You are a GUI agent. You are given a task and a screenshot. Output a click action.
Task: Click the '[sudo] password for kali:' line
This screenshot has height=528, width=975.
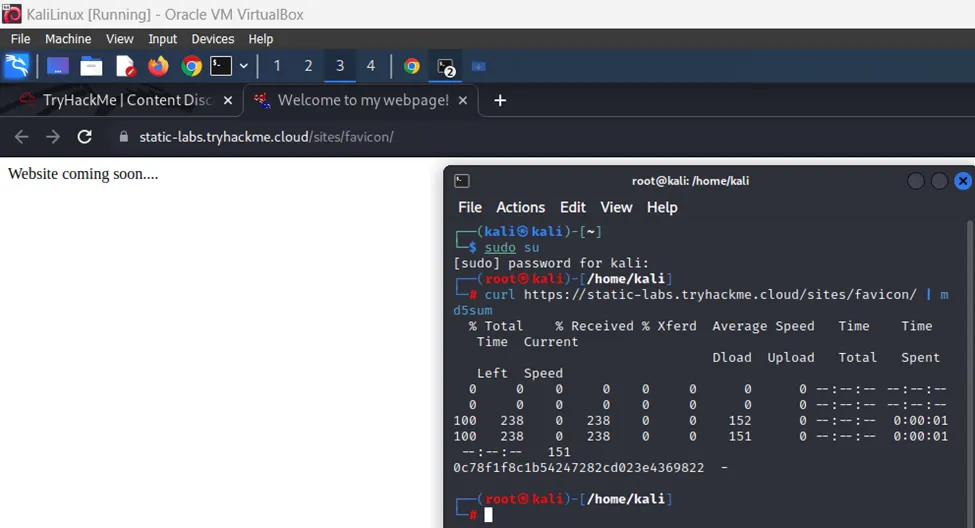[x=551, y=263]
